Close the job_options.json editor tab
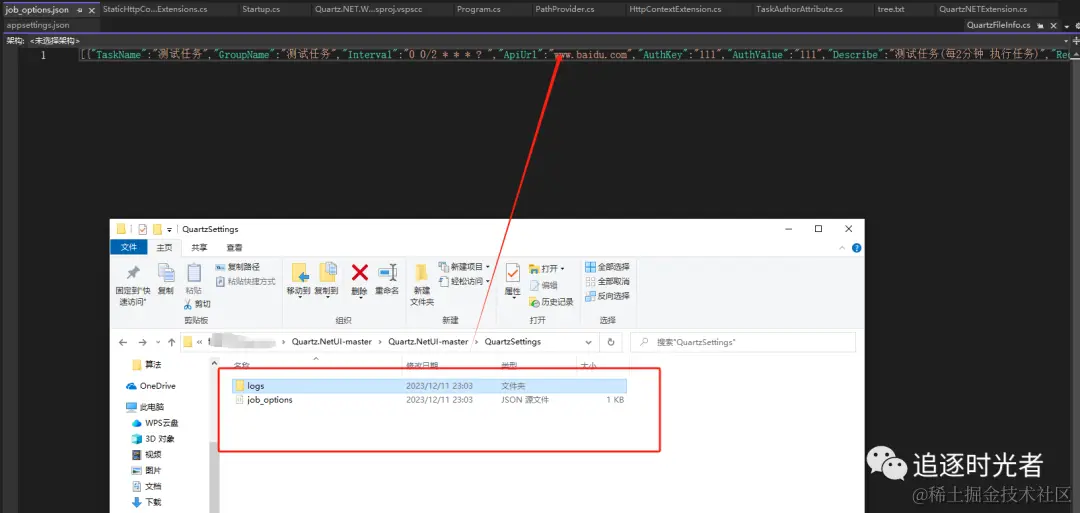Image resolution: width=1080 pixels, height=513 pixels. coord(92,10)
